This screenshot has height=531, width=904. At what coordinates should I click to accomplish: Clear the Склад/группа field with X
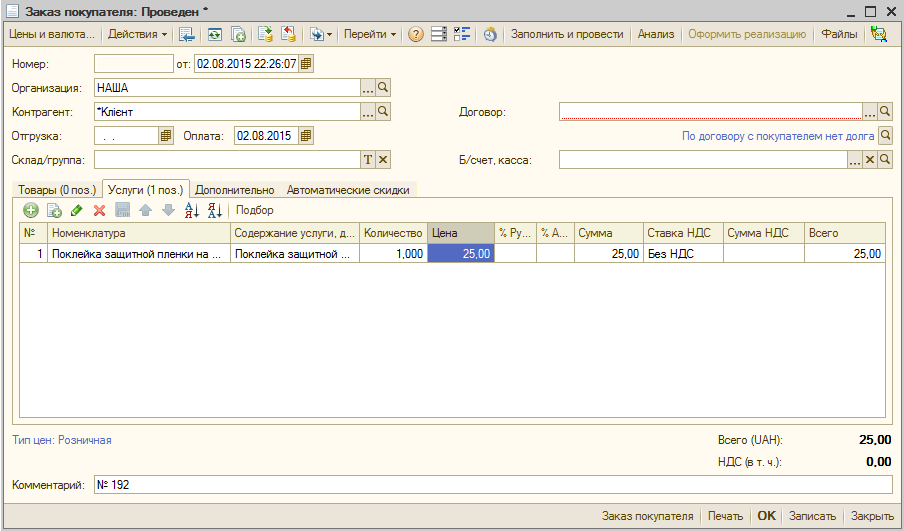click(383, 160)
